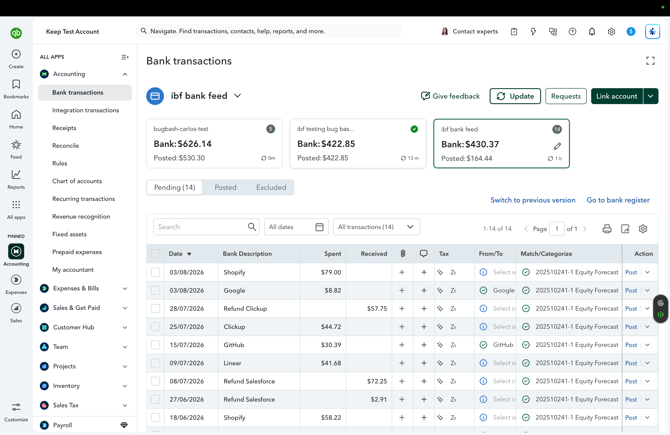Open Reconcile in sidebar

[65, 146]
